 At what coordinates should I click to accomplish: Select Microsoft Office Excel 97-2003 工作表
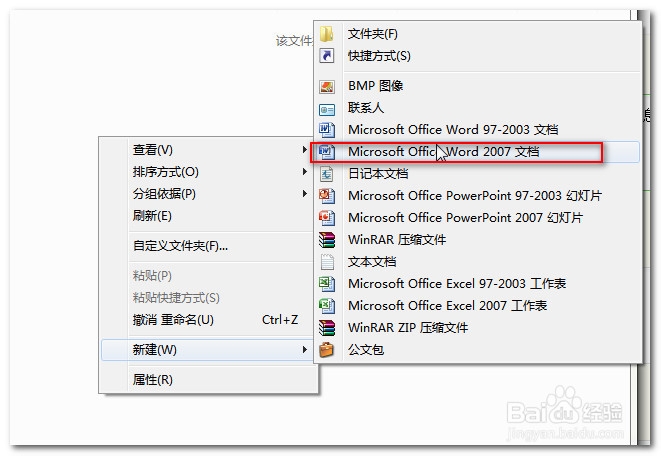pos(478,284)
